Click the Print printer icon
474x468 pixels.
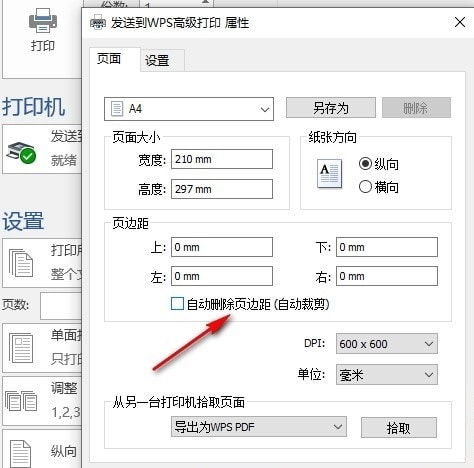[x=43, y=20]
